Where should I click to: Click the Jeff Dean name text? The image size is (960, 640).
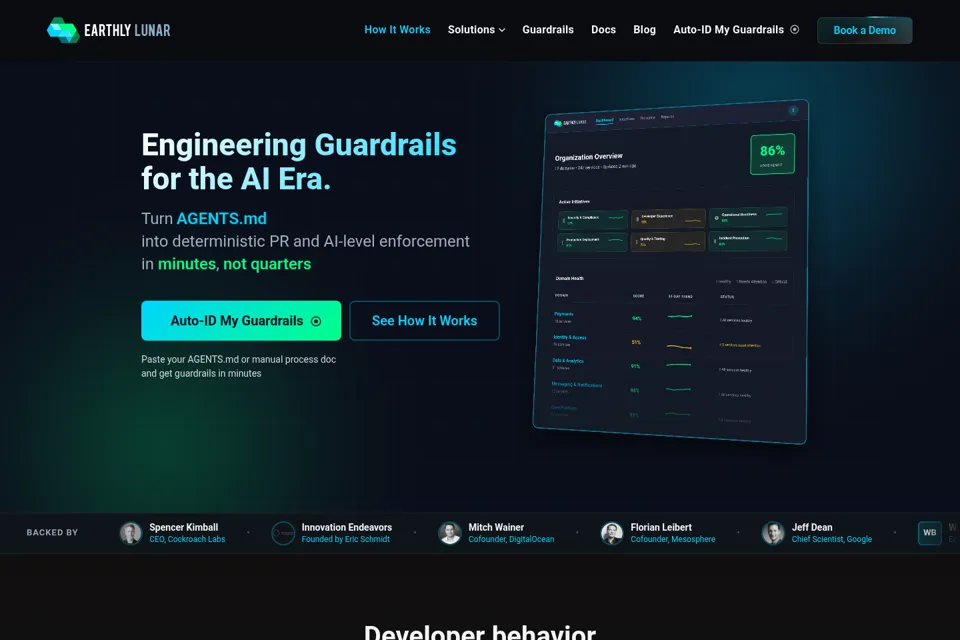coord(812,527)
